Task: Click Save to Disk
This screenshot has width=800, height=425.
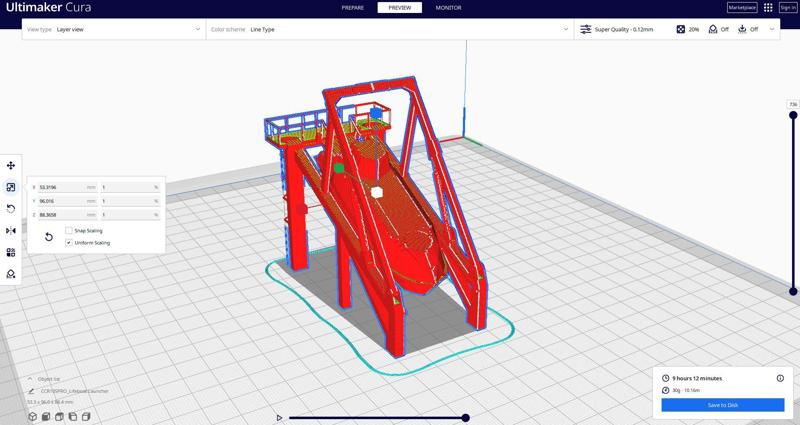Action: coord(722,405)
